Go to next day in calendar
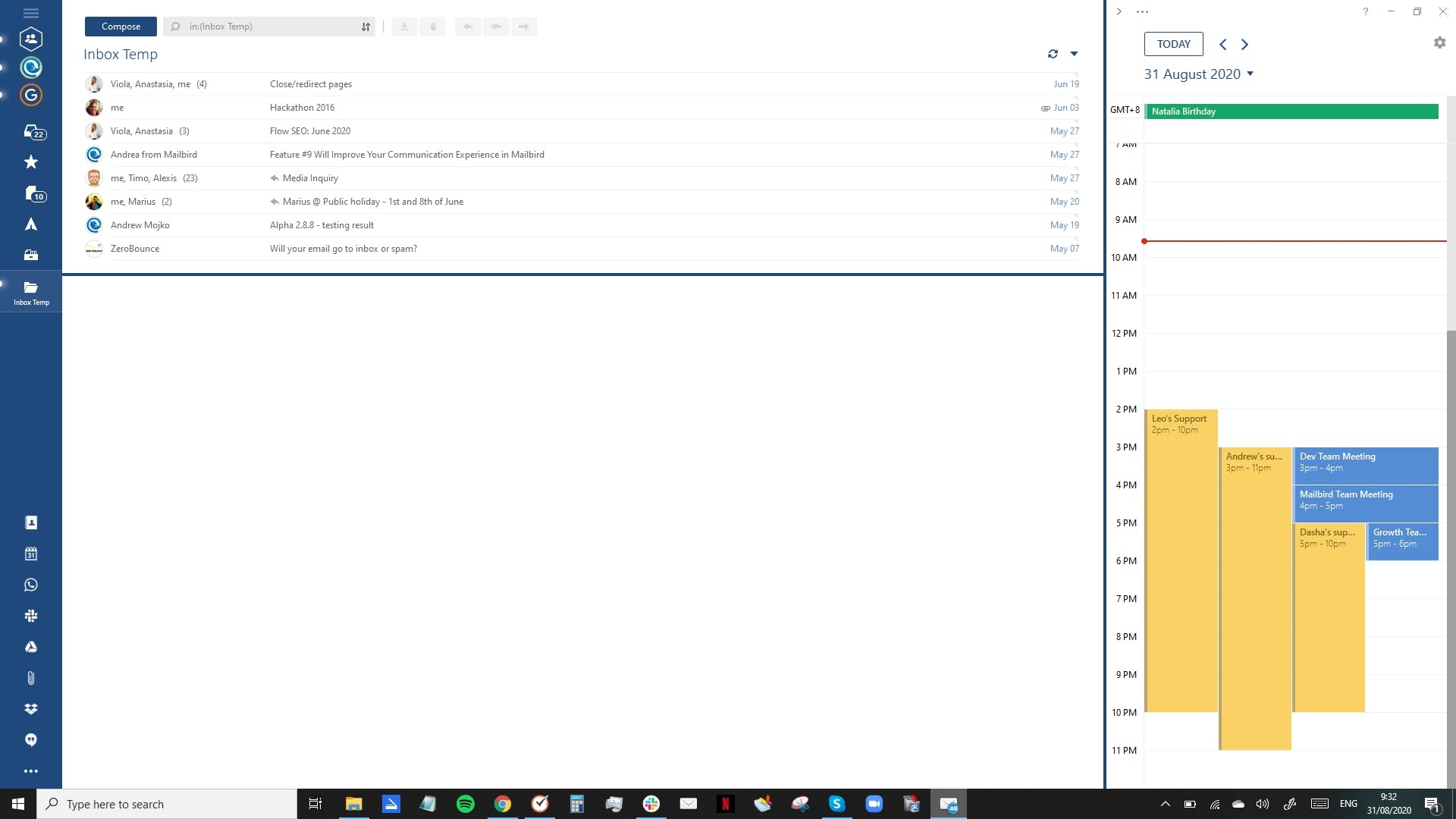 coord(1244,44)
